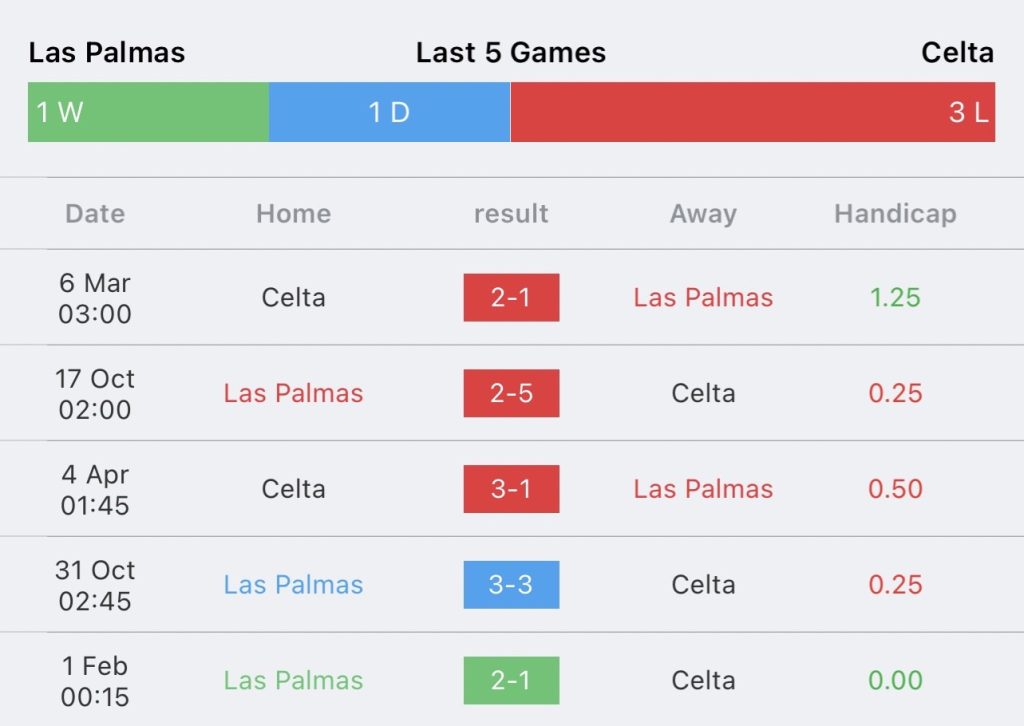Click the Handicap column header
The height and width of the screenshot is (726, 1024).
coord(895,214)
